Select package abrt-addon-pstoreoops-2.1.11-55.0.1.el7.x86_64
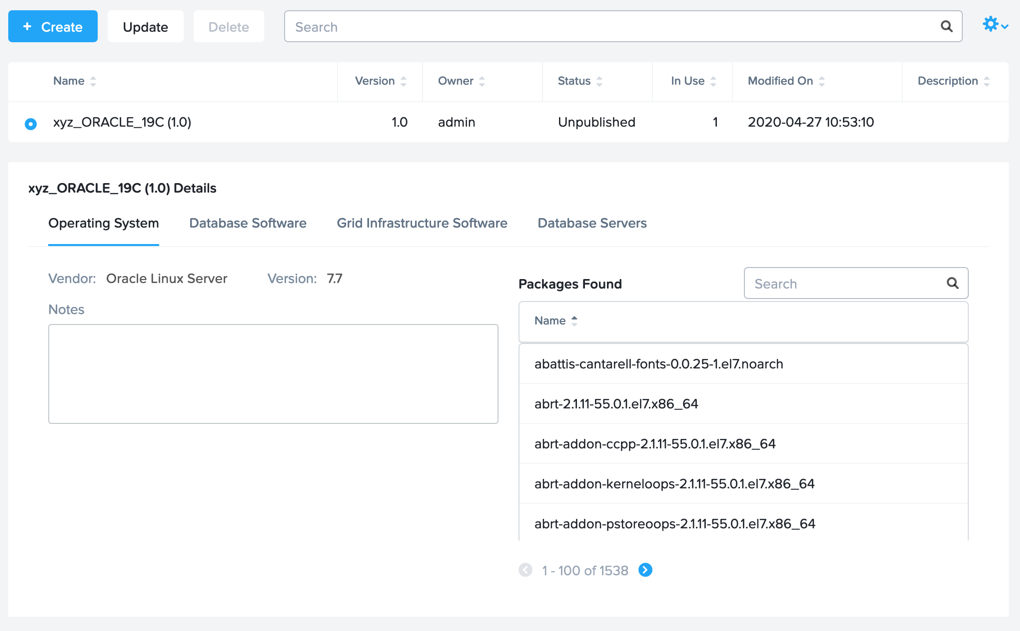Viewport: 1020px width, 631px height. pos(744,522)
